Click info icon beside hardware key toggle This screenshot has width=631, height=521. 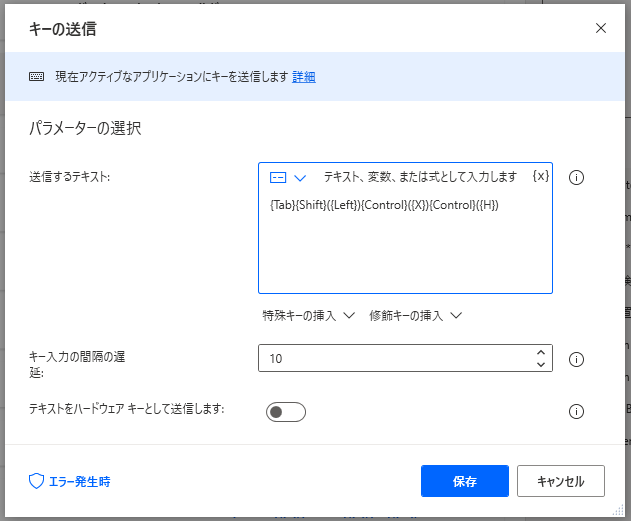pos(576,411)
